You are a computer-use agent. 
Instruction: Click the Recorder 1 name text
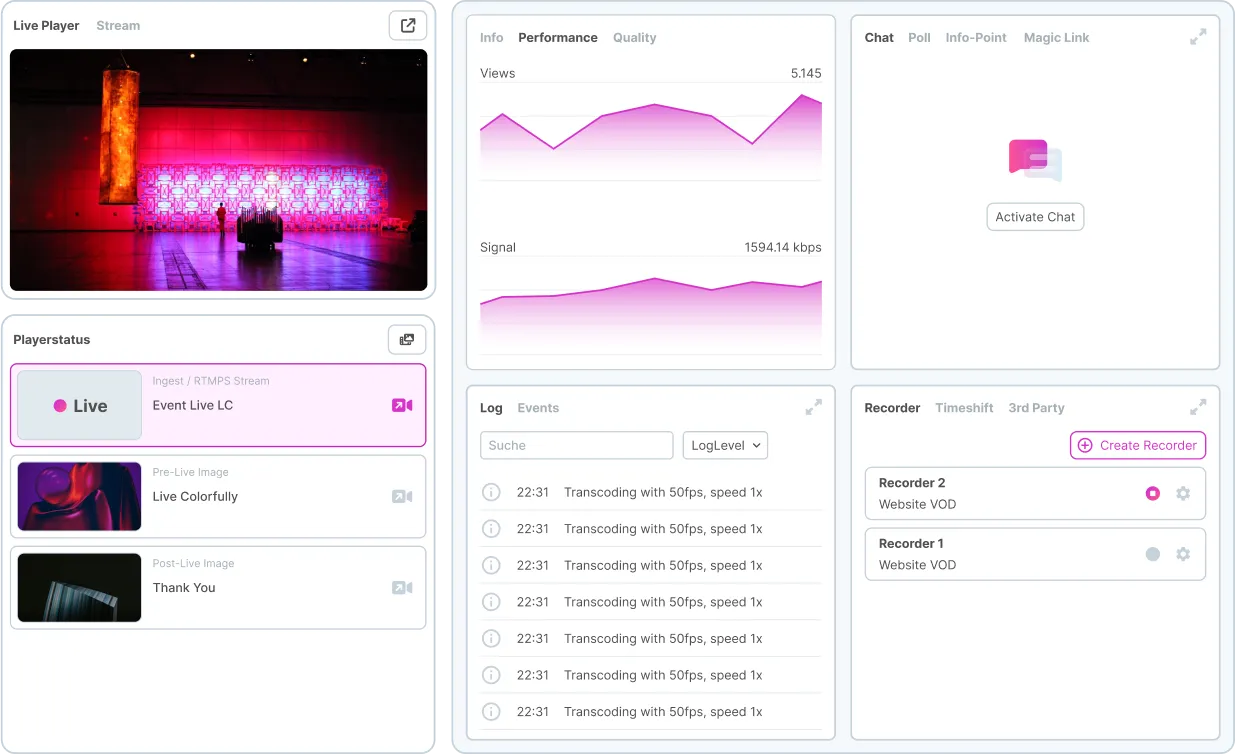tap(911, 544)
